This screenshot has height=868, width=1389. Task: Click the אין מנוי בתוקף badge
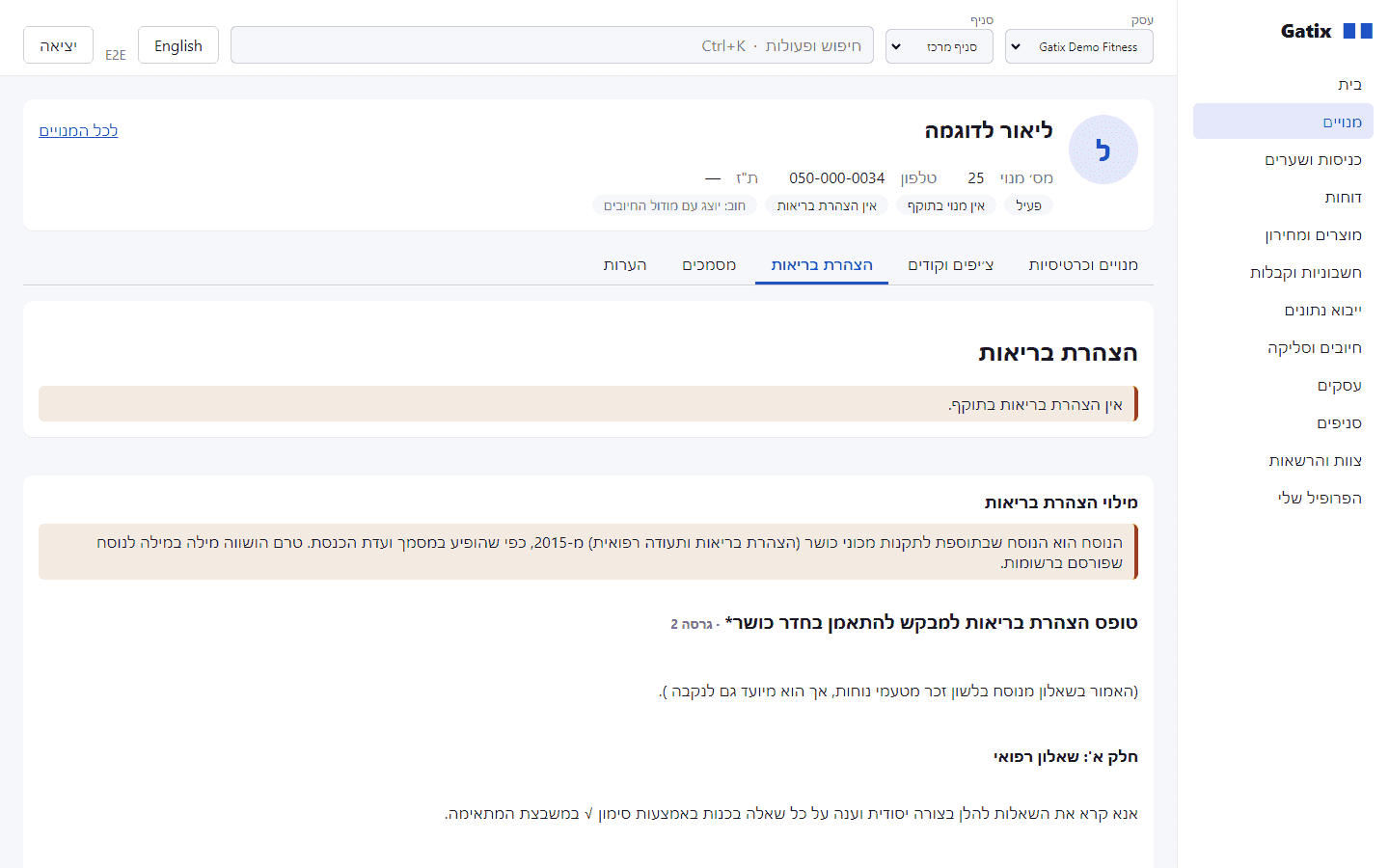coord(946,205)
